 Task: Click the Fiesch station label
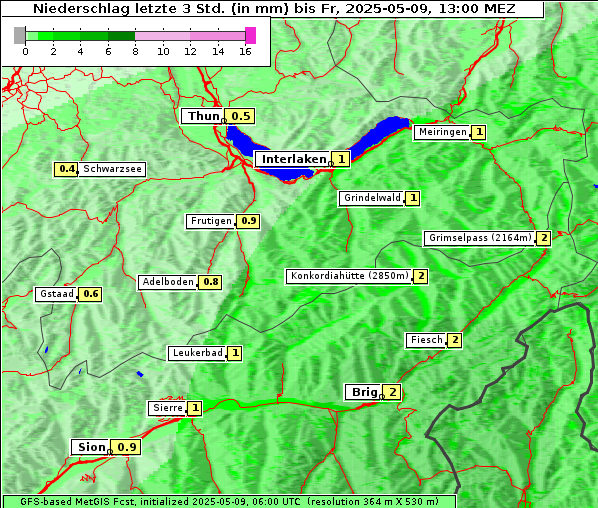click(x=426, y=340)
